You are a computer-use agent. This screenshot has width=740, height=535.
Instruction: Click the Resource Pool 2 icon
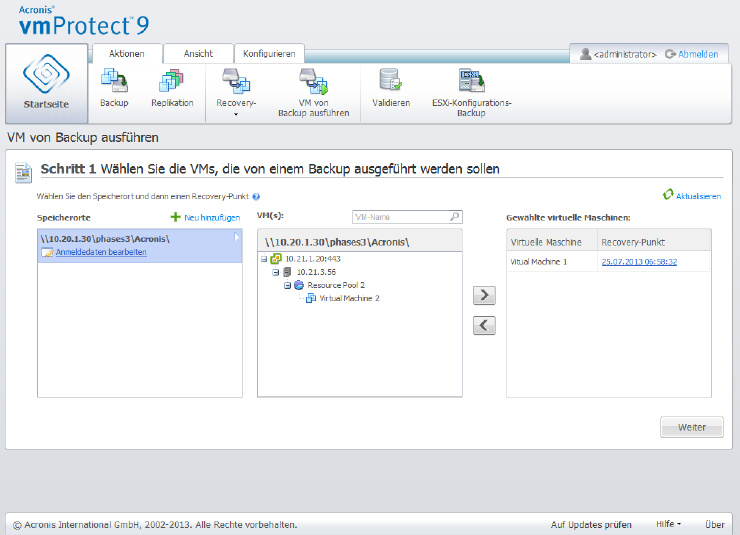299,285
